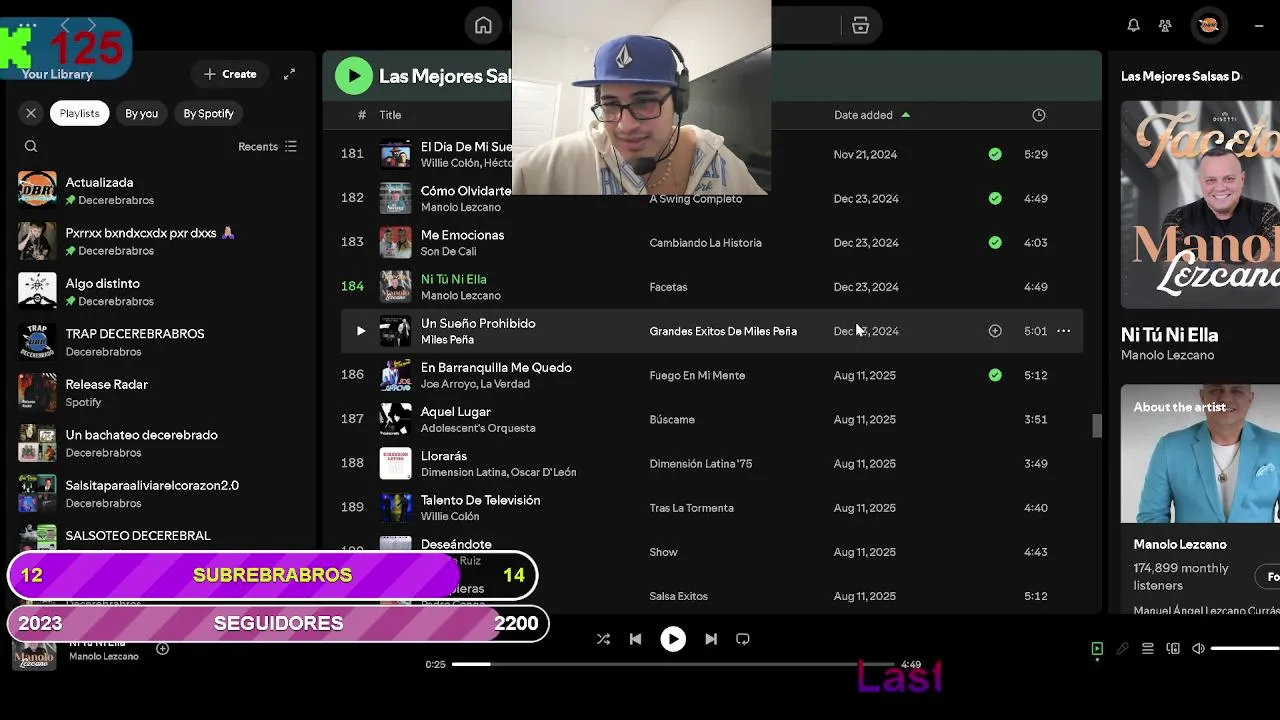Mute the volume speaker icon
The height and width of the screenshot is (720, 1280).
point(1198,649)
